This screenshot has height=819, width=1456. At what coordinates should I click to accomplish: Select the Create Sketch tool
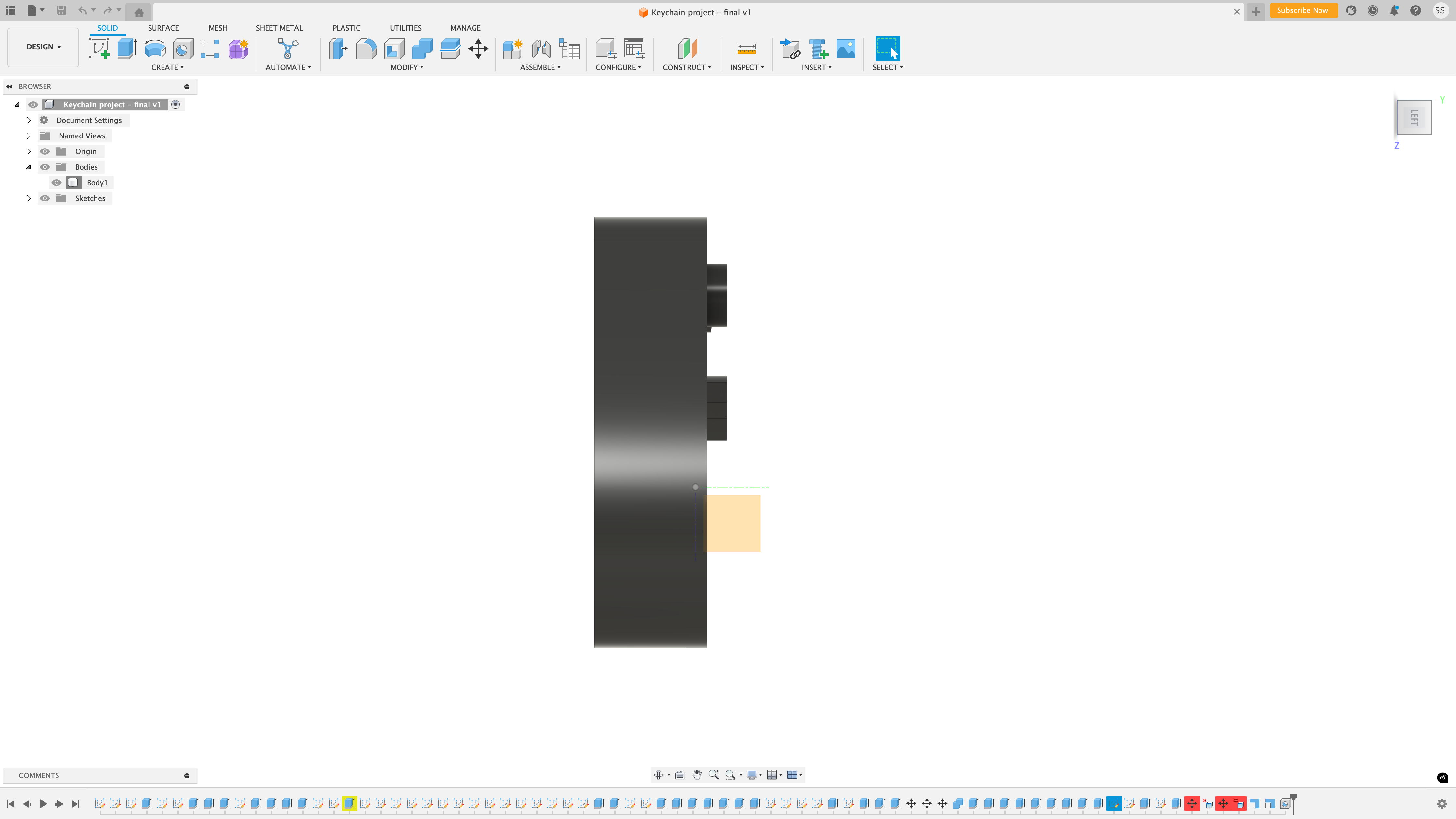point(99,49)
